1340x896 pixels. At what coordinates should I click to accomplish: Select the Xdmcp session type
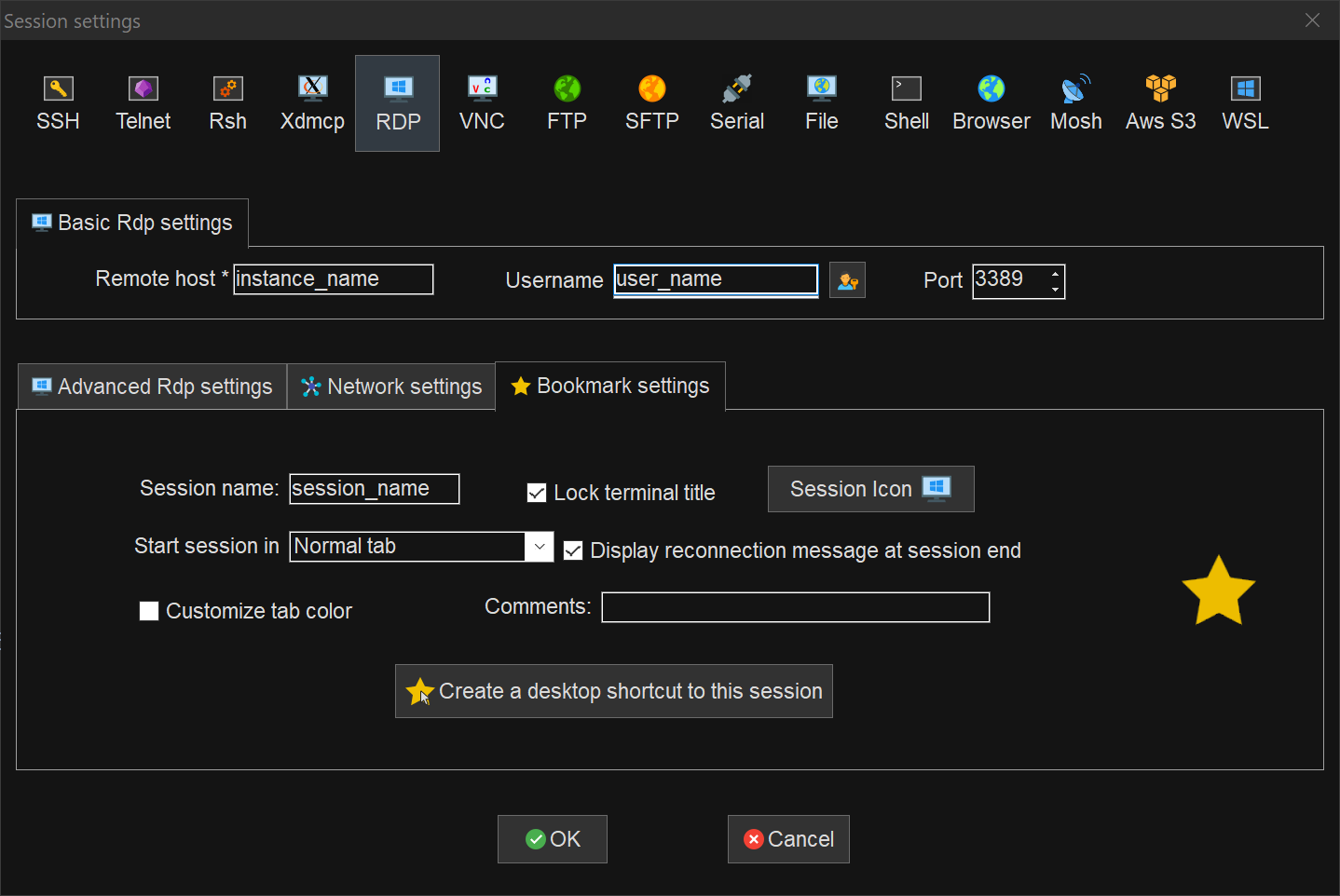pos(312,103)
